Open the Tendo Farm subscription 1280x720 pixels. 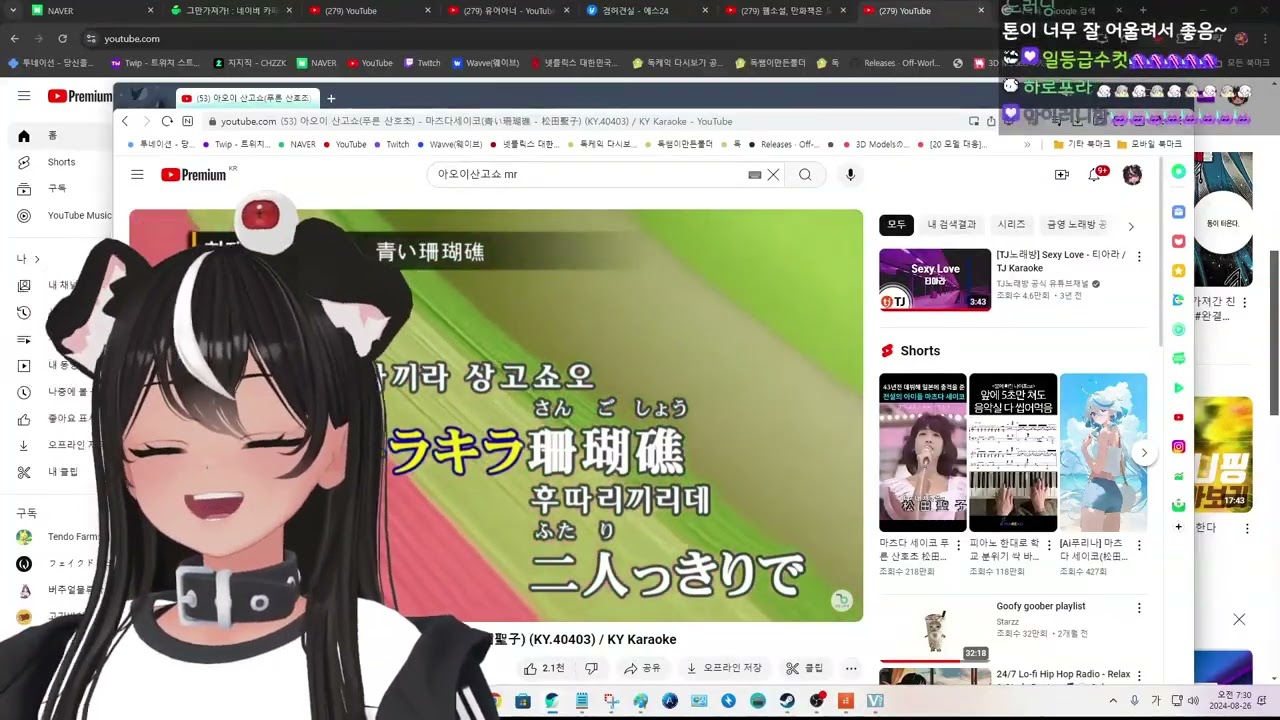click(x=60, y=537)
